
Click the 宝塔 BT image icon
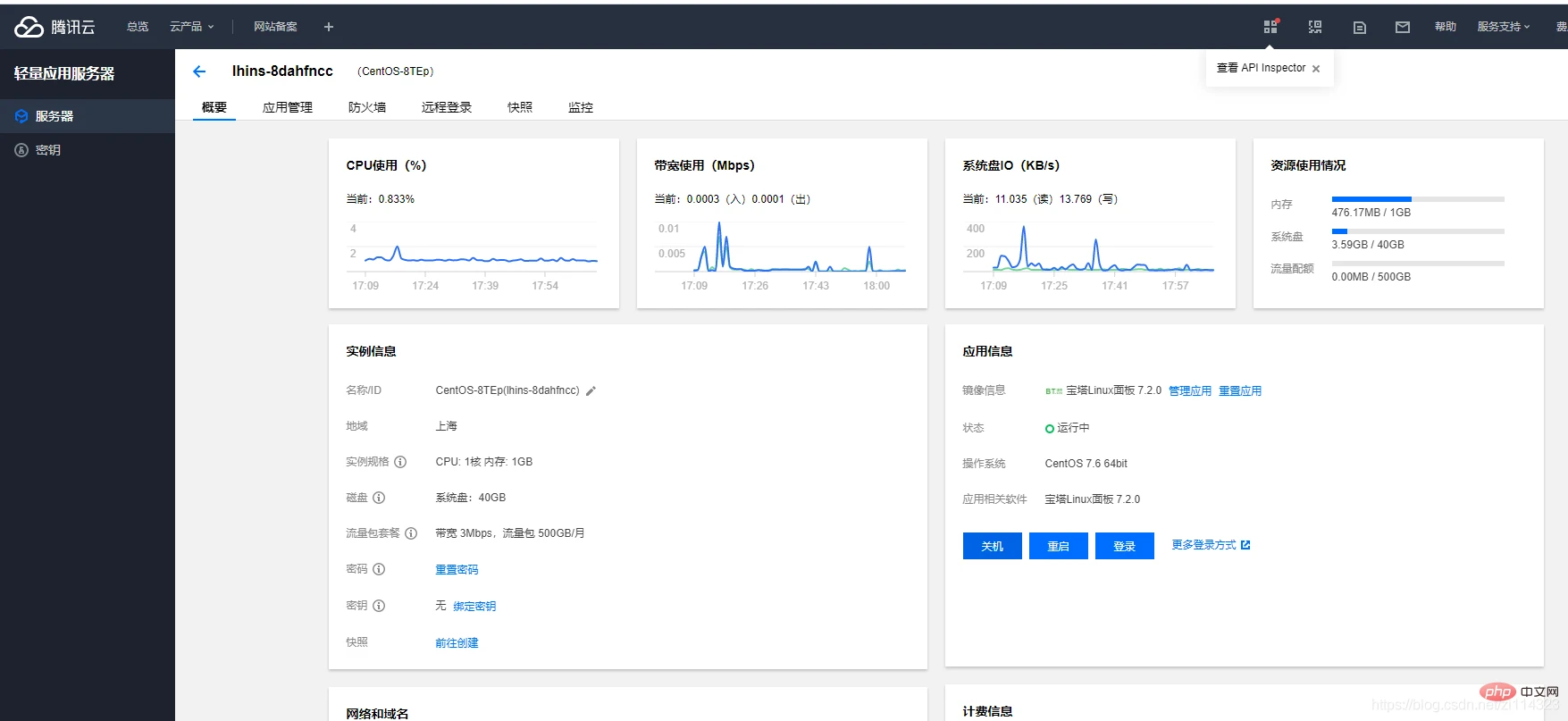tap(1053, 391)
